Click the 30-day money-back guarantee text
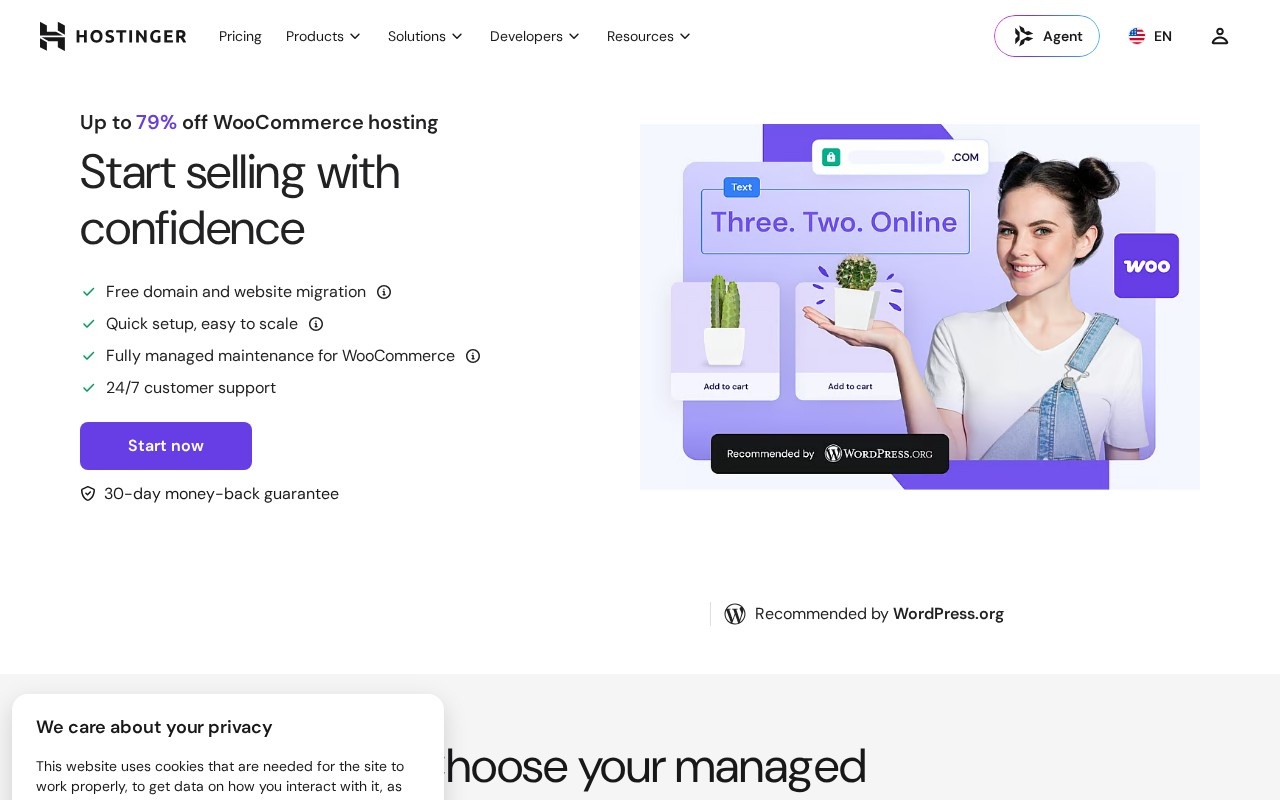 pos(221,494)
